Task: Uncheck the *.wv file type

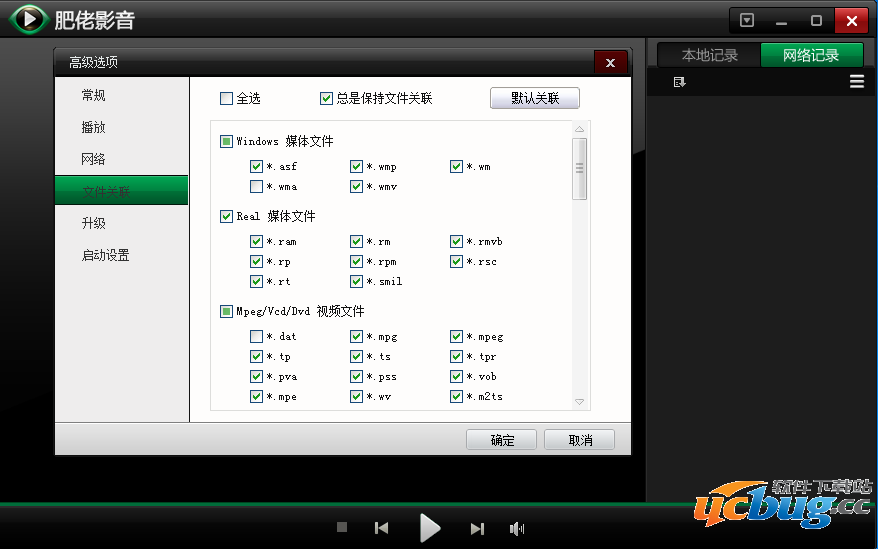Action: click(357, 397)
